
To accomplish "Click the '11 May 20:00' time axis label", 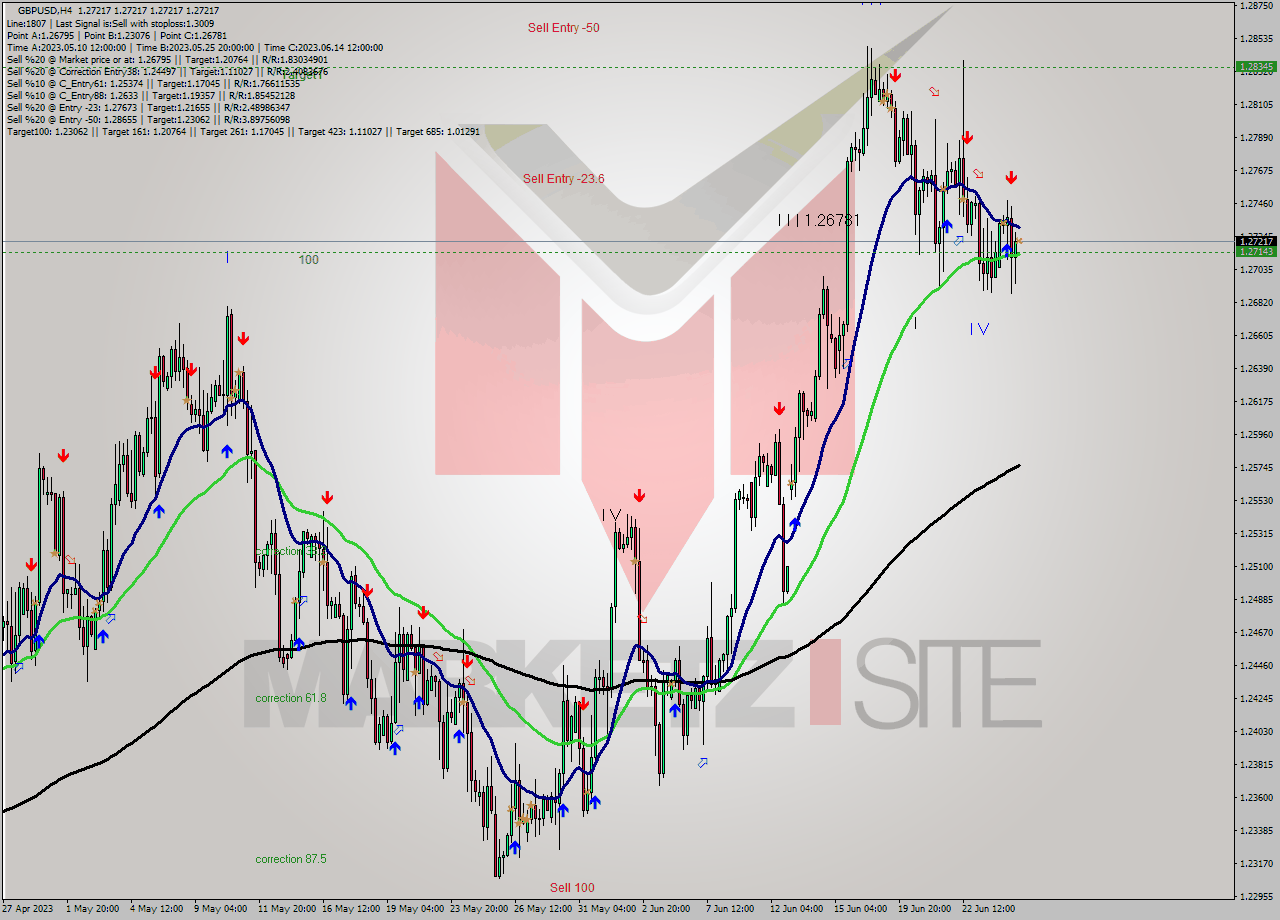I will (287, 909).
